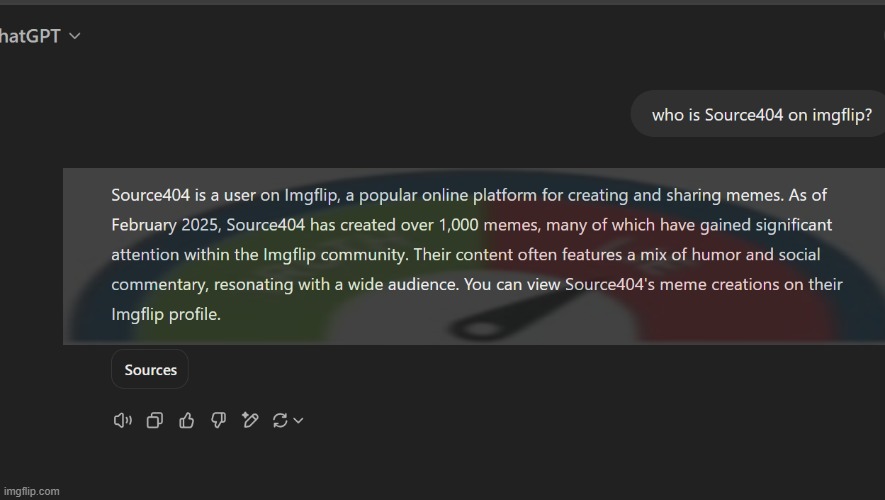Play response with Read aloud icon
The image size is (885, 500).
point(122,420)
